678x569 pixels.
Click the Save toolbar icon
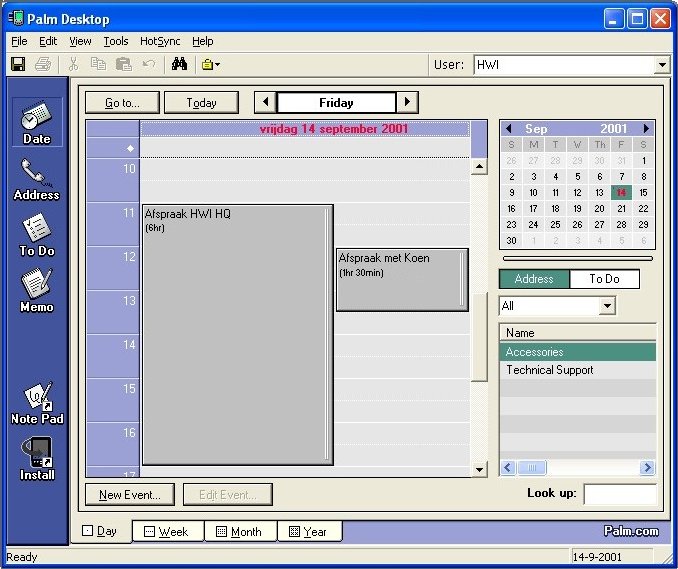pos(18,65)
